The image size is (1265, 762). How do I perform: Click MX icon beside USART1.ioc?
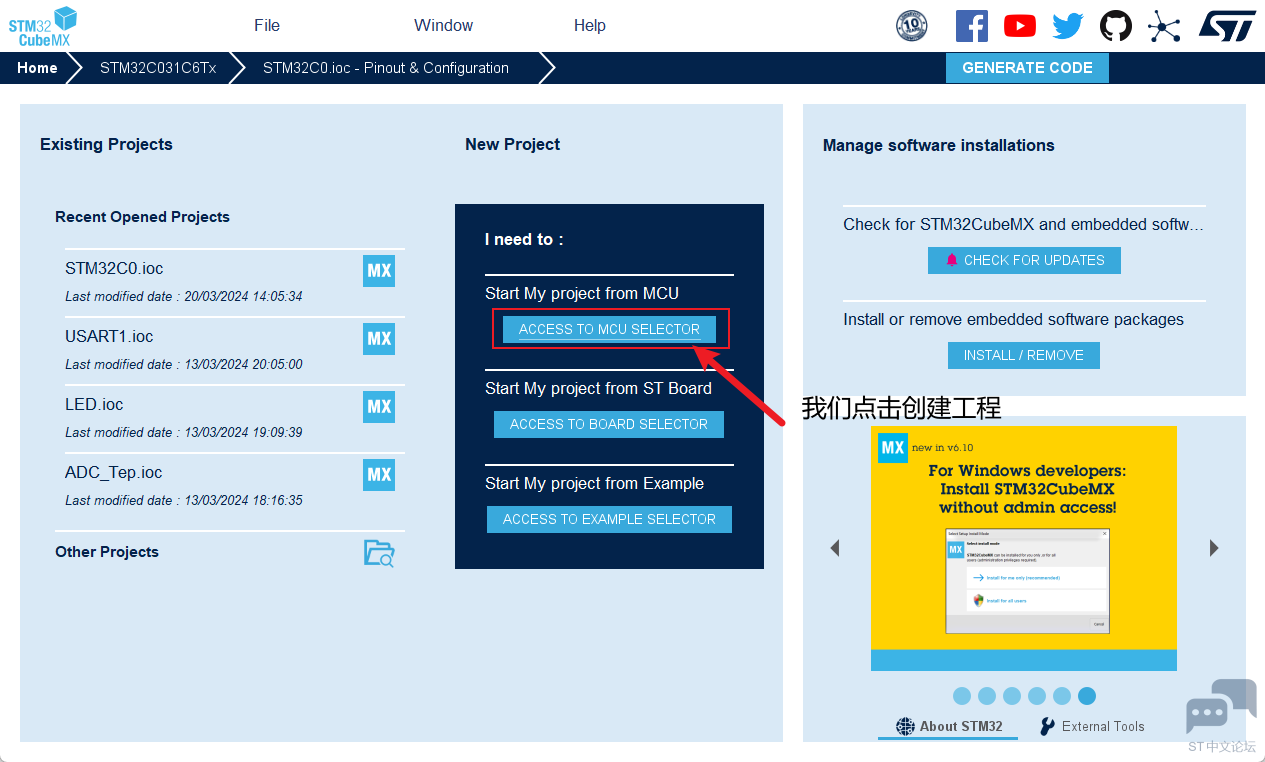[x=379, y=339]
